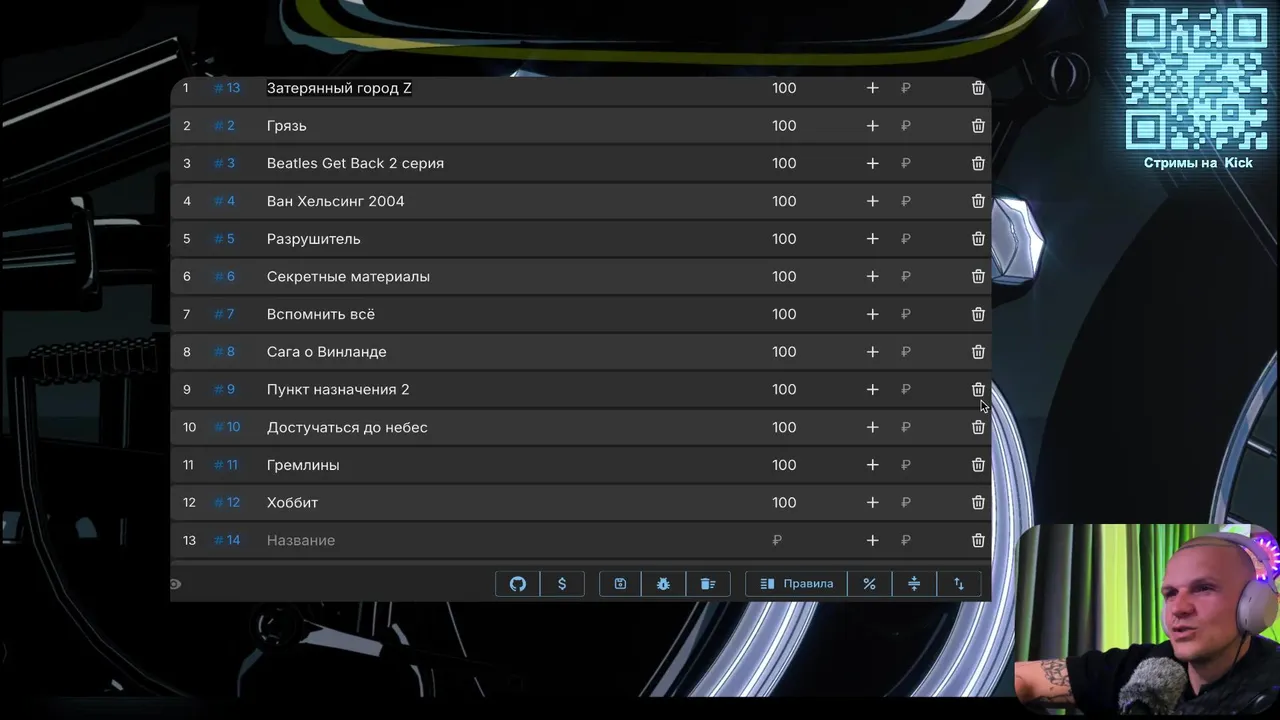This screenshot has width=1280, height=720.
Task: Click plus icon for Ван Хельсинг 2004
Action: point(872,201)
